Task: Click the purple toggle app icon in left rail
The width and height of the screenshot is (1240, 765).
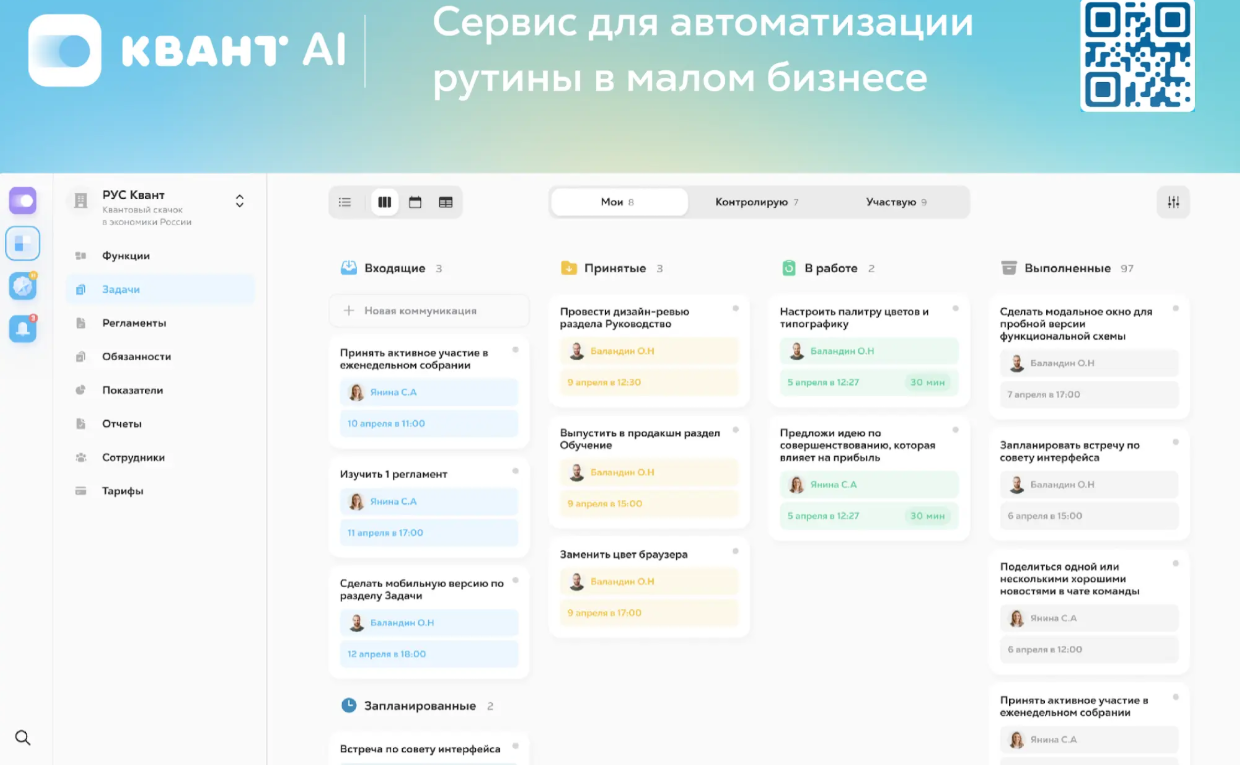Action: tap(23, 201)
